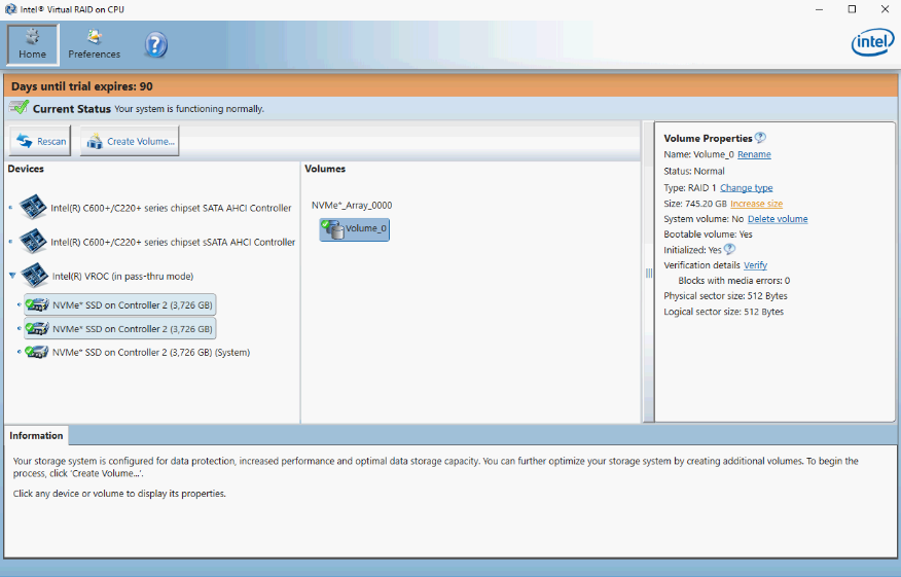Click Physical sector size: 512 Bytes text
The height and width of the screenshot is (577, 901).
coord(725,296)
